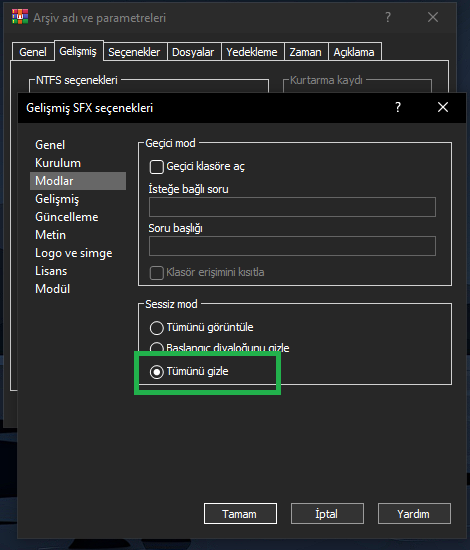This screenshot has width=470, height=550.
Task: Select the Tümünü gizle radio option
Action: click(x=156, y=372)
